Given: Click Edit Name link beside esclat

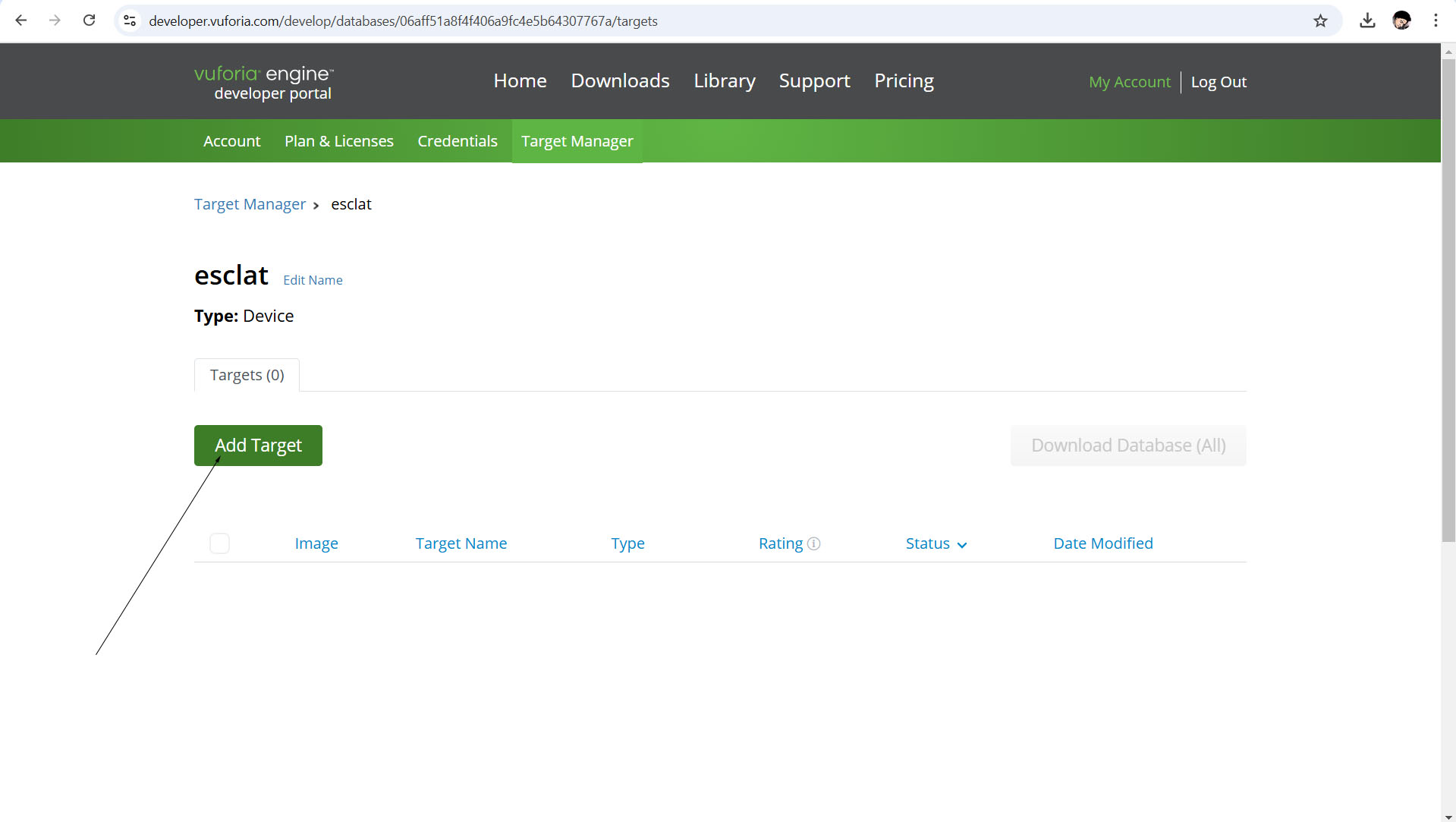Looking at the screenshot, I should pos(313,280).
